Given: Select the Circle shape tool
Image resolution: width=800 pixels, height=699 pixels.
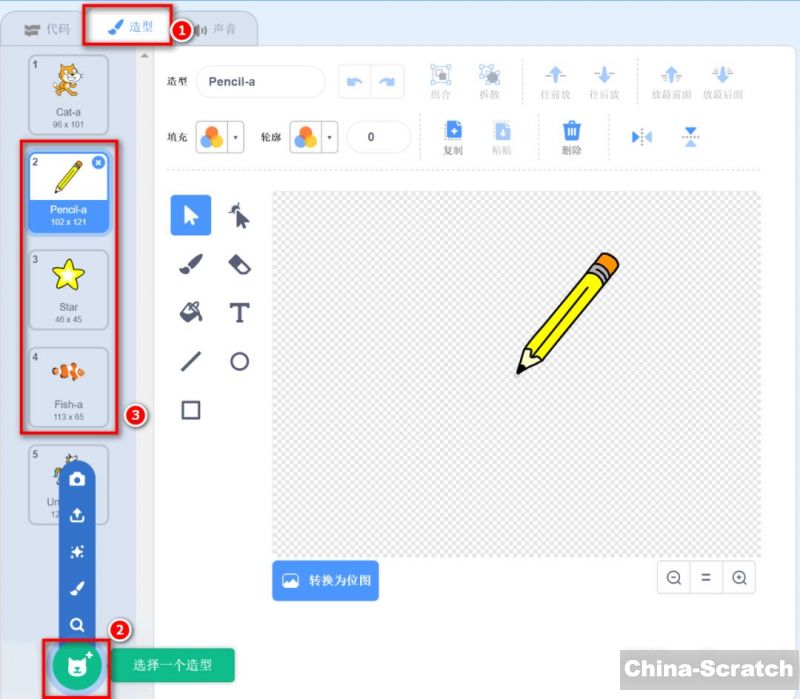Looking at the screenshot, I should 239,361.
